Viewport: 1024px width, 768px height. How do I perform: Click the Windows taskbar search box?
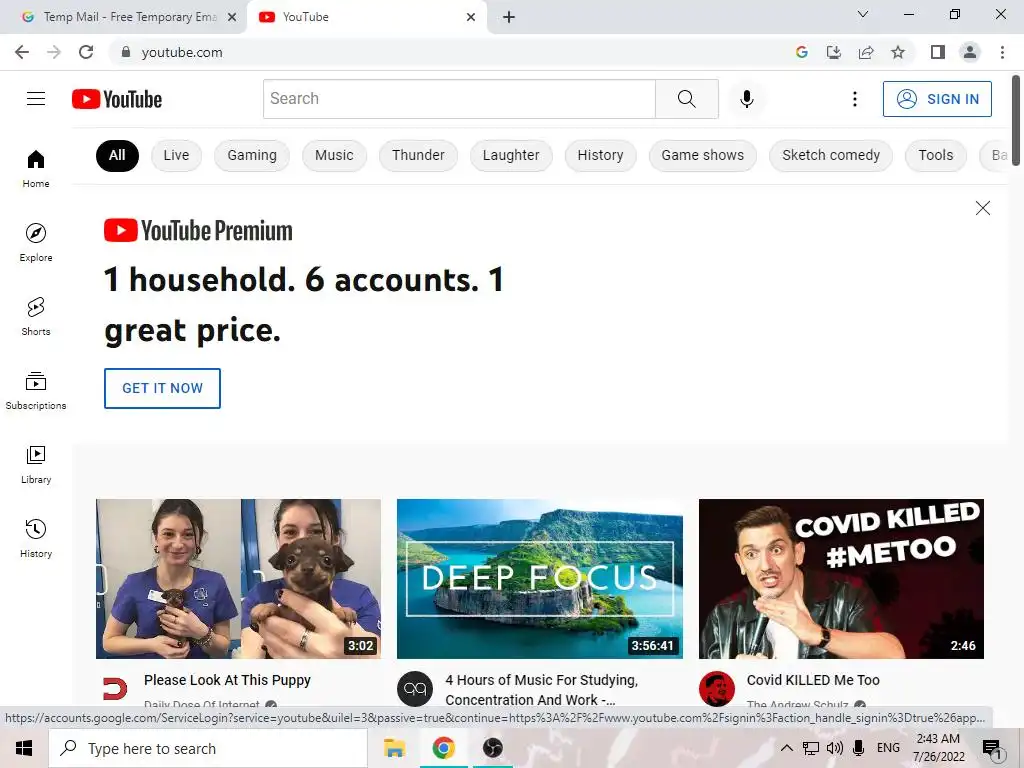[x=208, y=748]
